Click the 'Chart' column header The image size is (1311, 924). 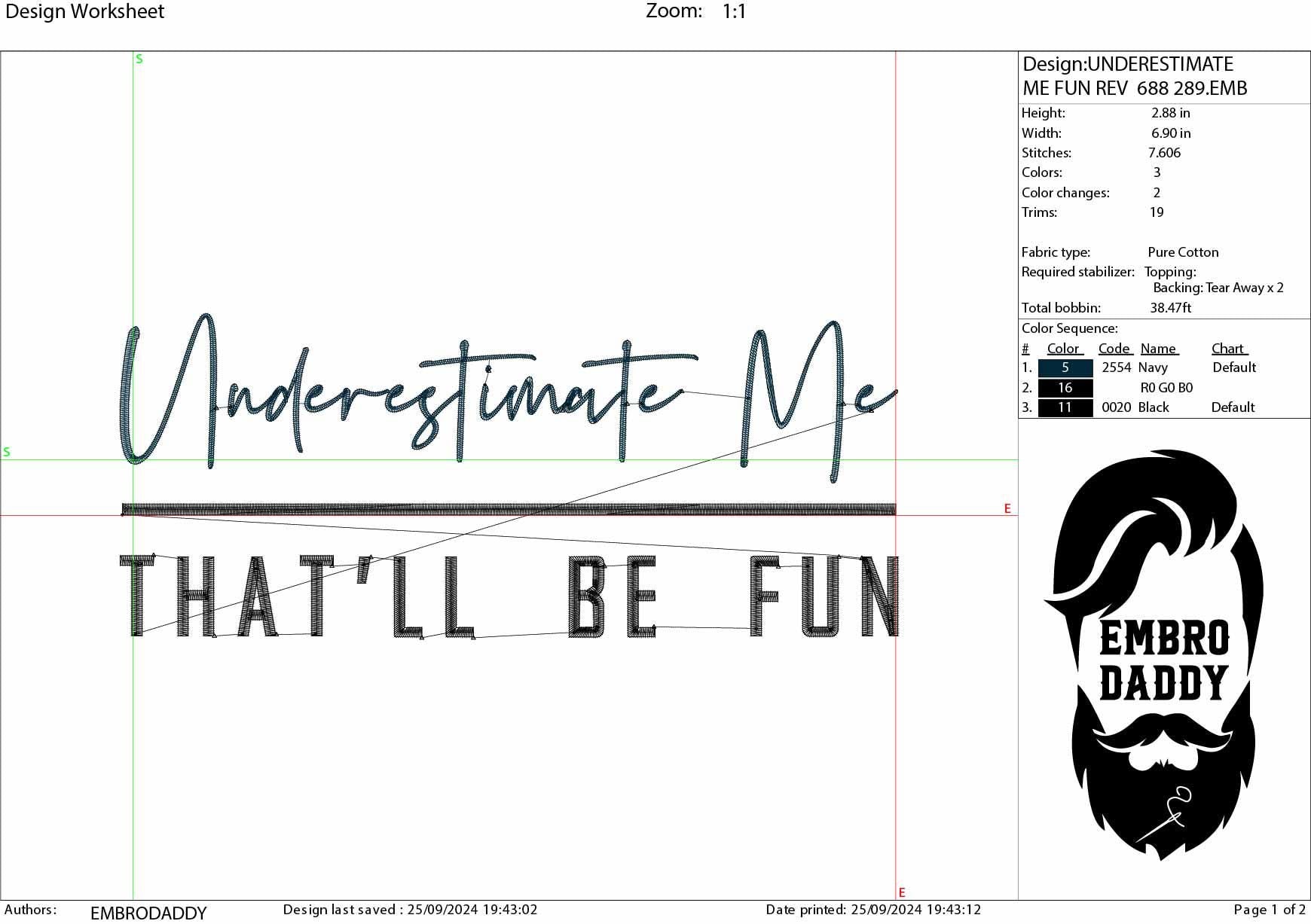pos(1230,349)
